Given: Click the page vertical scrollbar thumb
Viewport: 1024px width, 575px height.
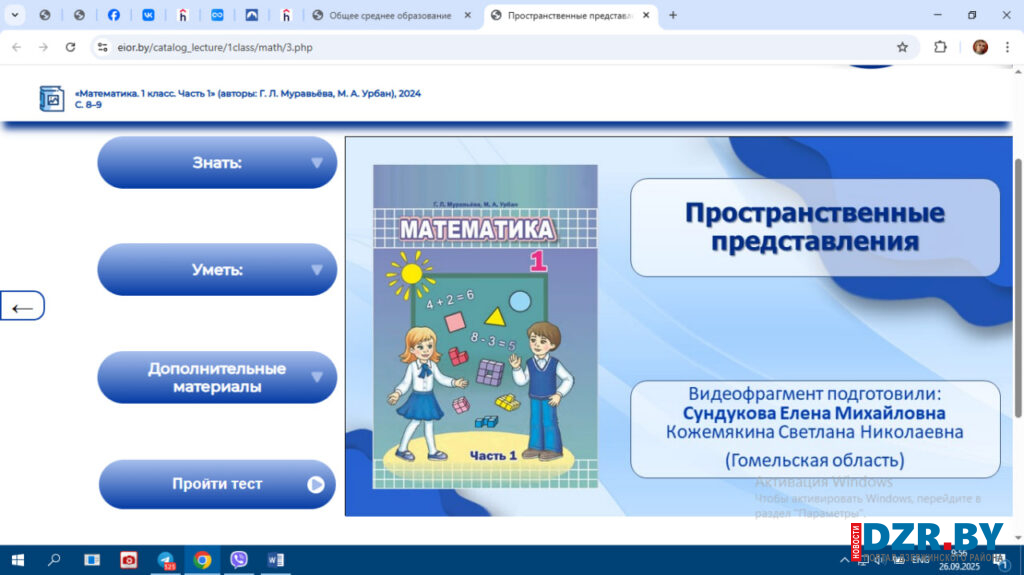Looking at the screenshot, I should click(x=1017, y=288).
